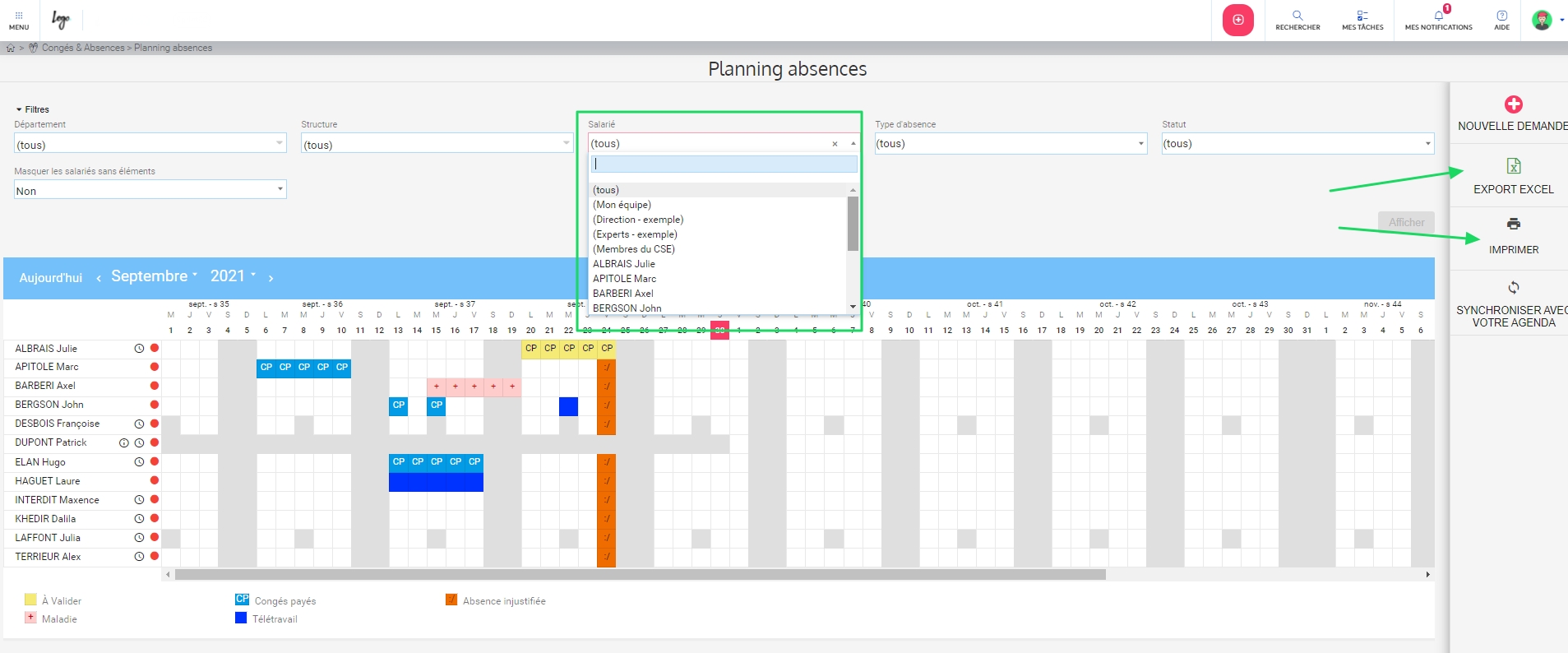Select (Mon équipe) in Salarié list

[622, 205]
